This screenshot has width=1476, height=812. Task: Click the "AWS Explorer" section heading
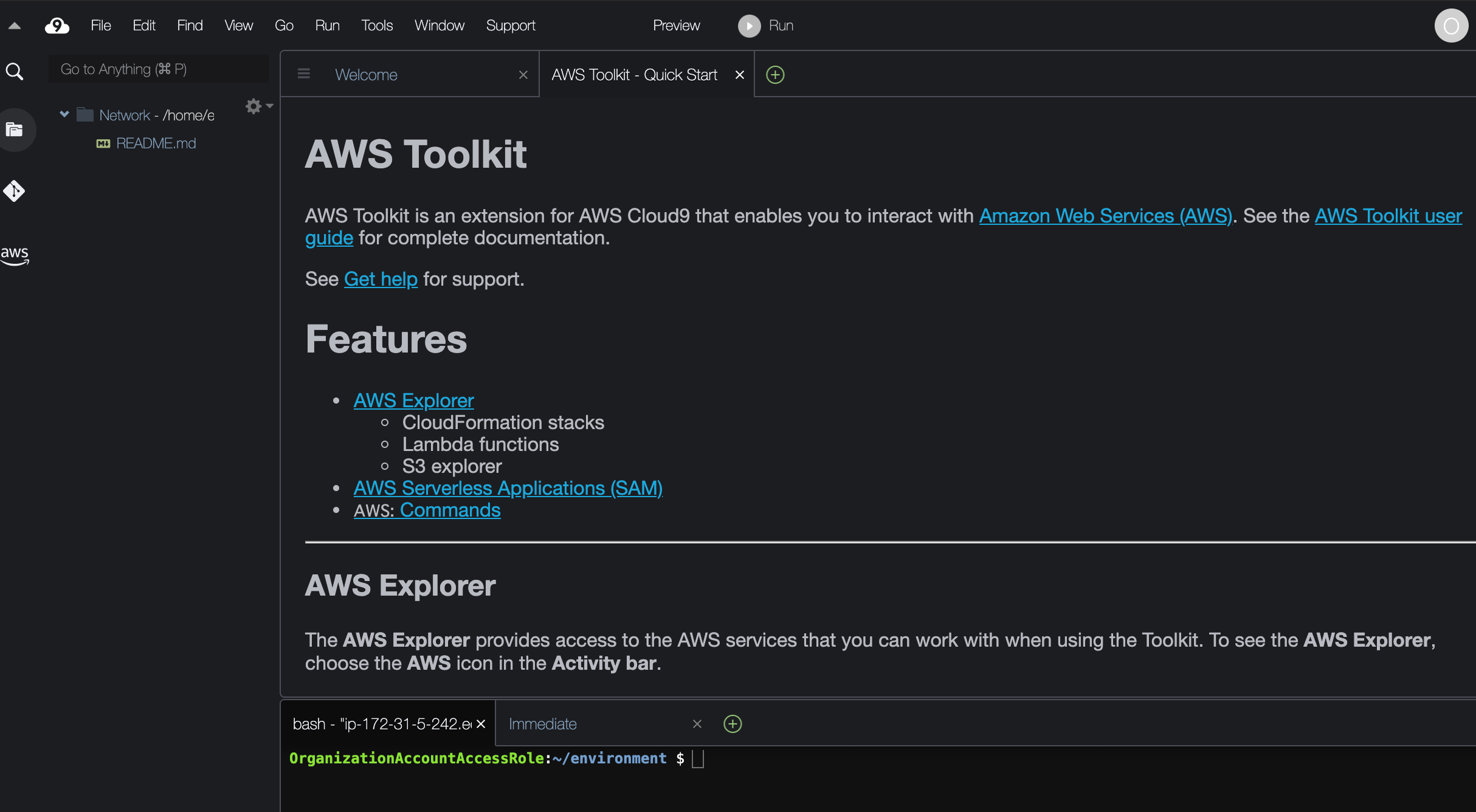(401, 585)
